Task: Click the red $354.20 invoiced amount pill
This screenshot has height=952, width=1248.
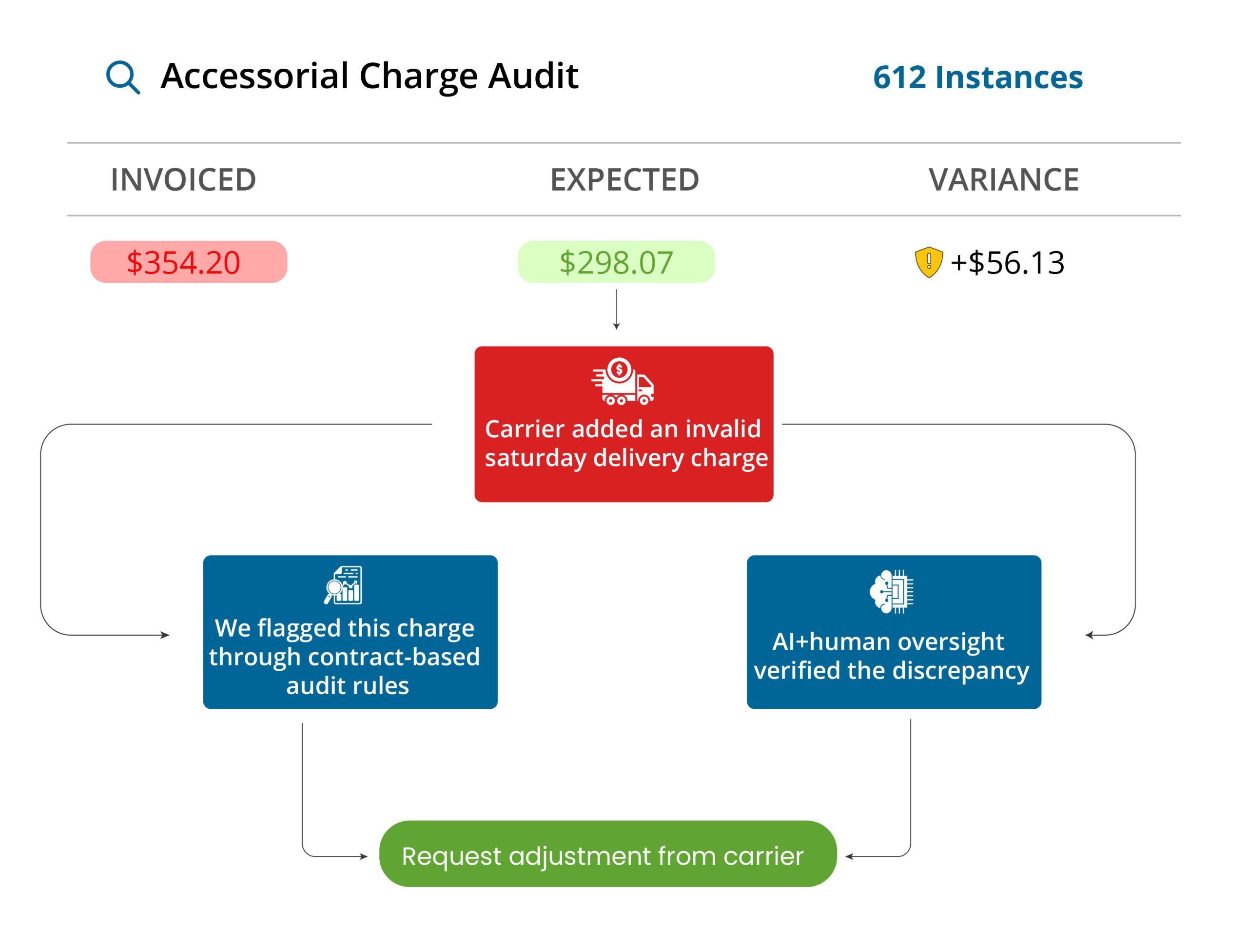Action: [189, 262]
